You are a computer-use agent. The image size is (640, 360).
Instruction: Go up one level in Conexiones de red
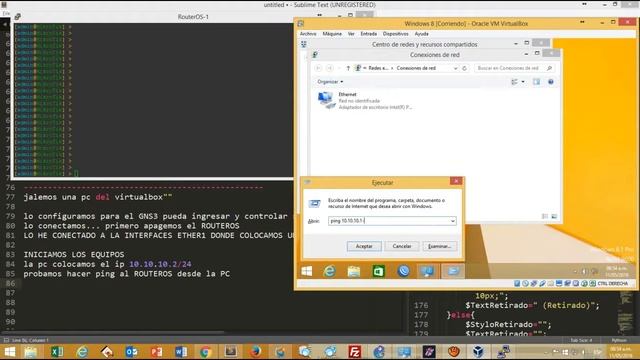click(348, 68)
